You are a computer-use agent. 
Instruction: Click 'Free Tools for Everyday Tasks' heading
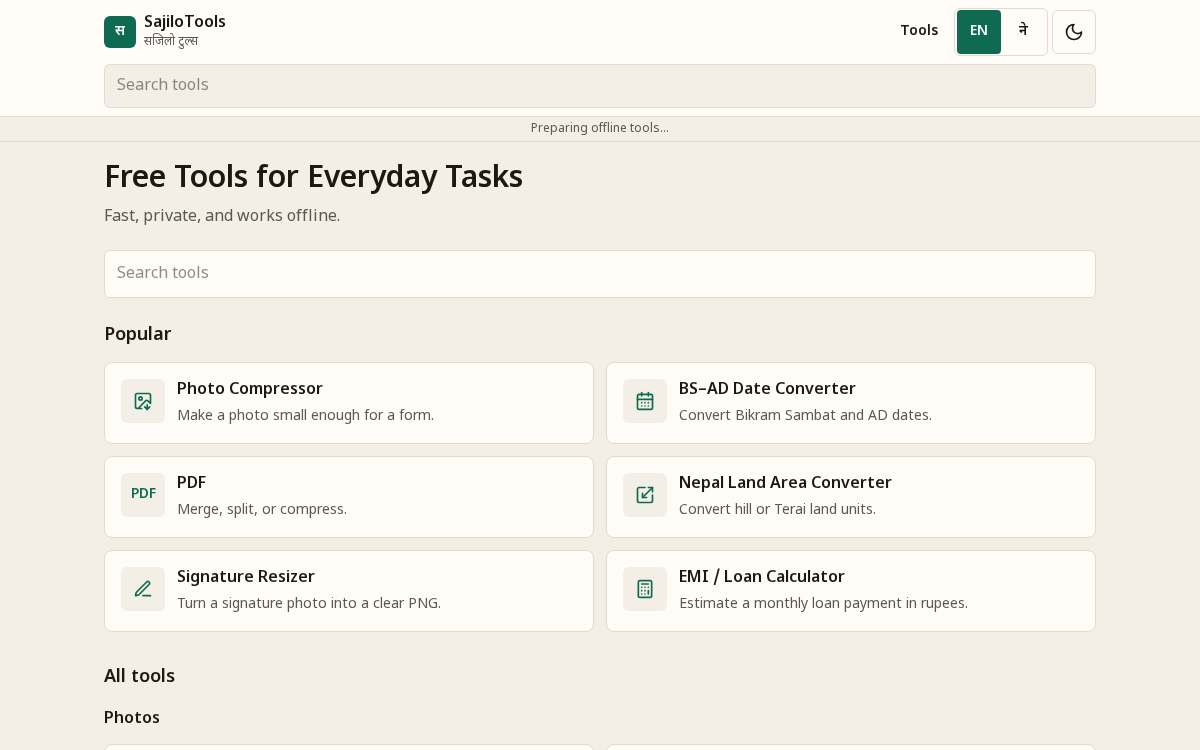tap(313, 176)
